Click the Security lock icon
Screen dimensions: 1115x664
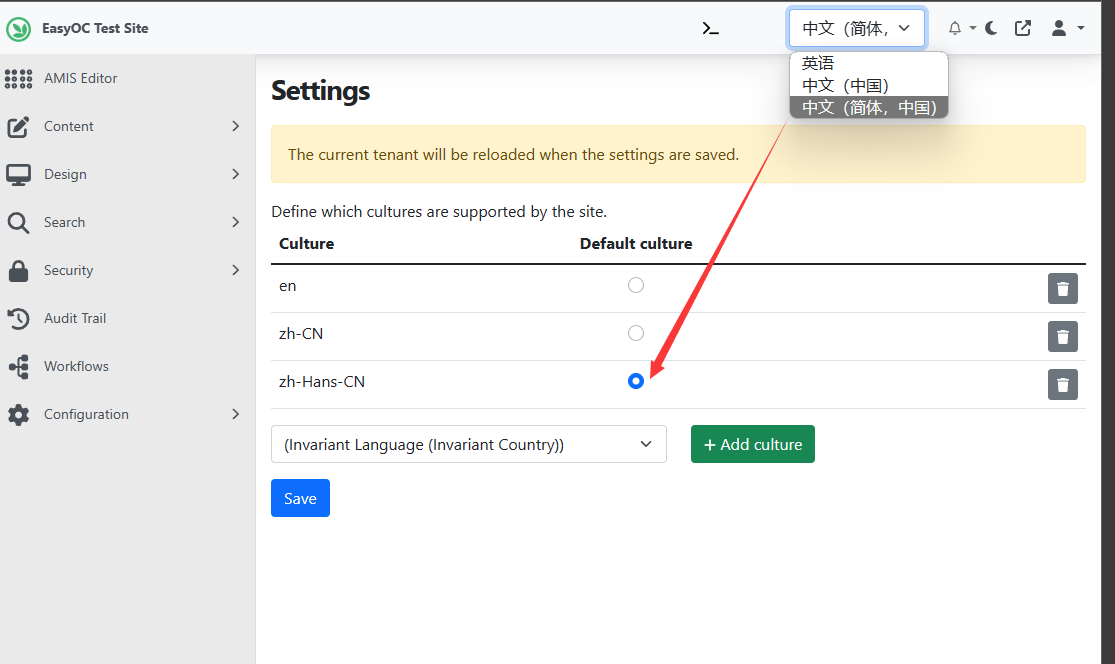[18, 270]
